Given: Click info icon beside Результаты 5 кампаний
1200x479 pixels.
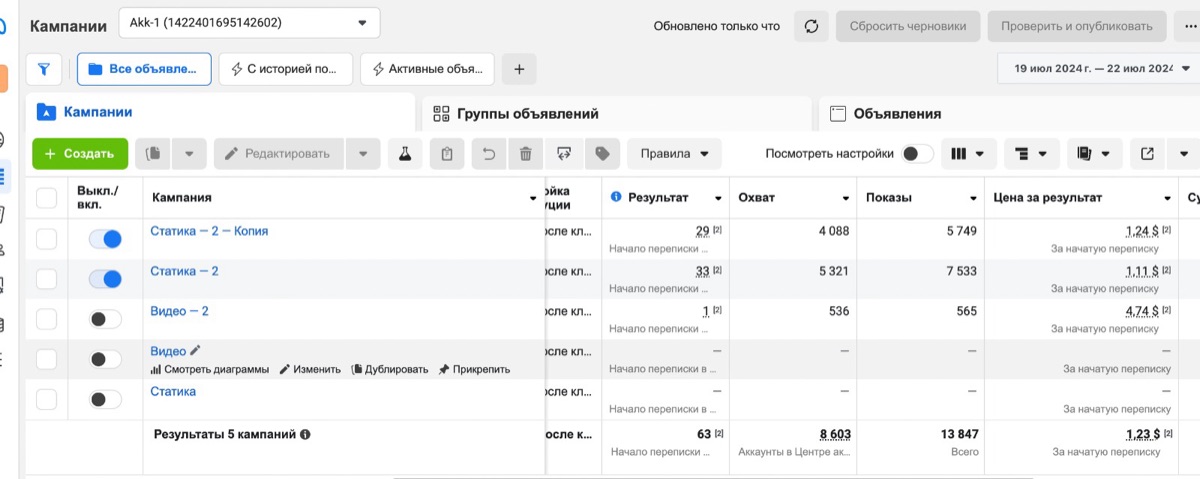Looking at the screenshot, I should 305,434.
